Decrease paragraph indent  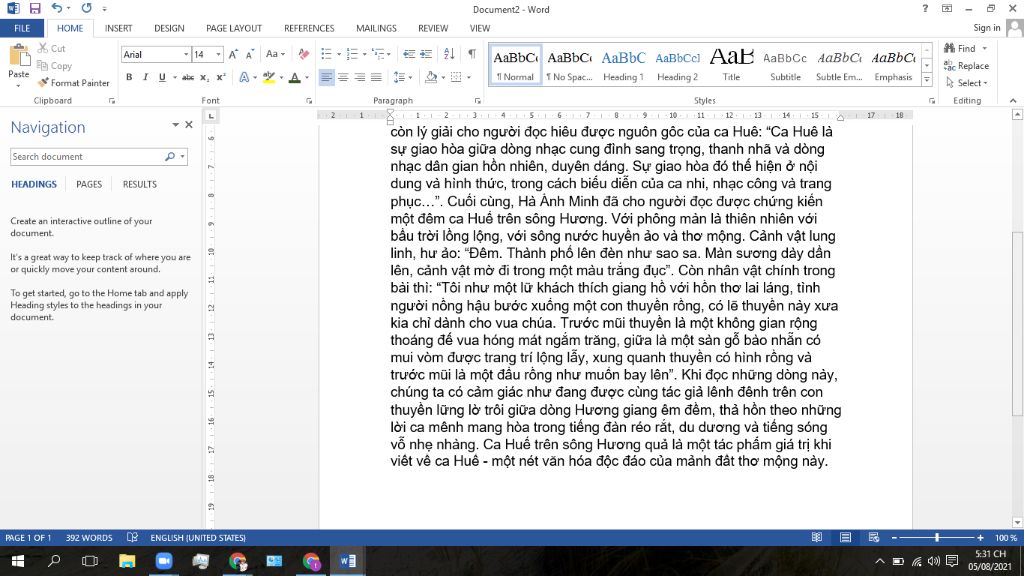click(409, 54)
